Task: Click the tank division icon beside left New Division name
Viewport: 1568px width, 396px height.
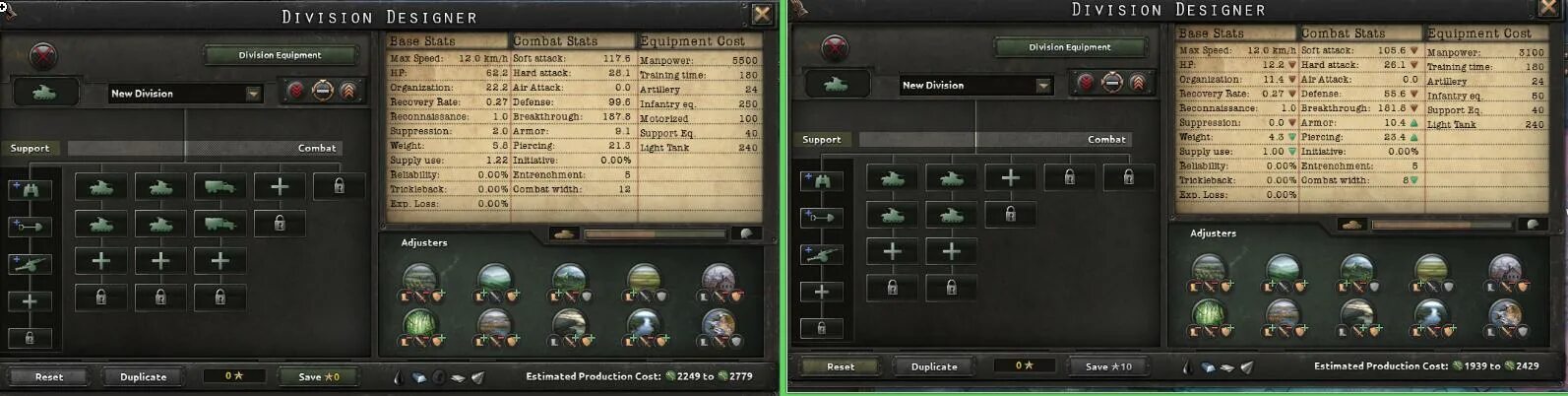Action: tap(43, 93)
